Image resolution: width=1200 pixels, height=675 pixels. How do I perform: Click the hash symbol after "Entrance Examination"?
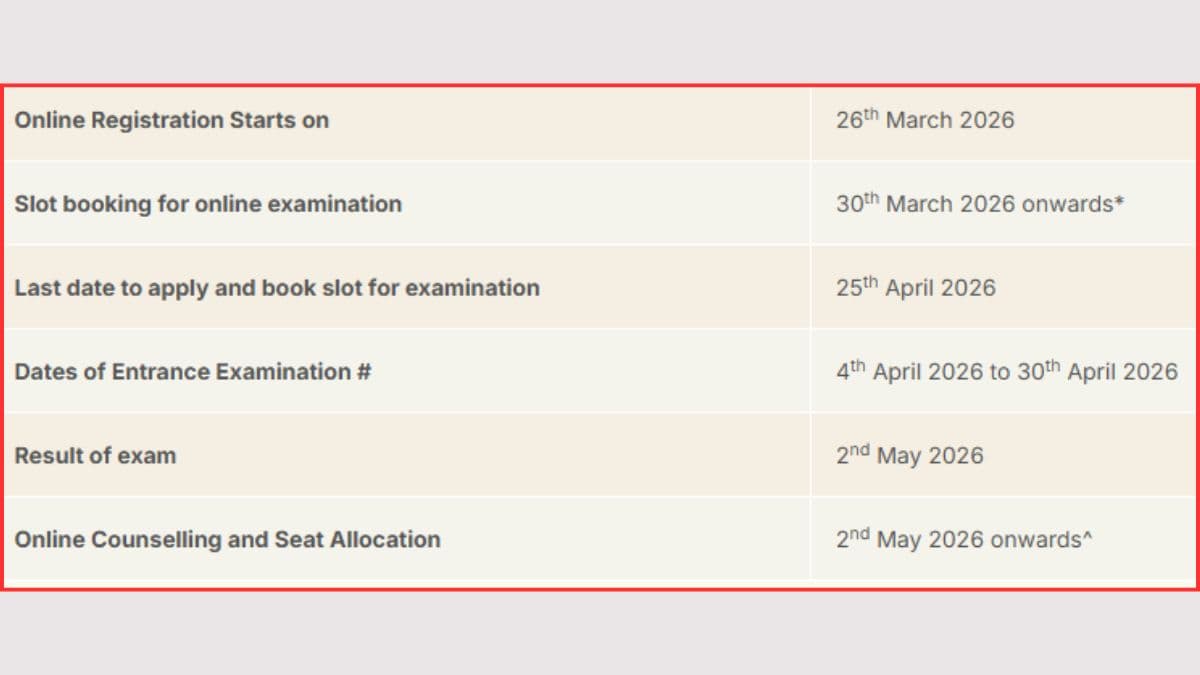click(363, 372)
